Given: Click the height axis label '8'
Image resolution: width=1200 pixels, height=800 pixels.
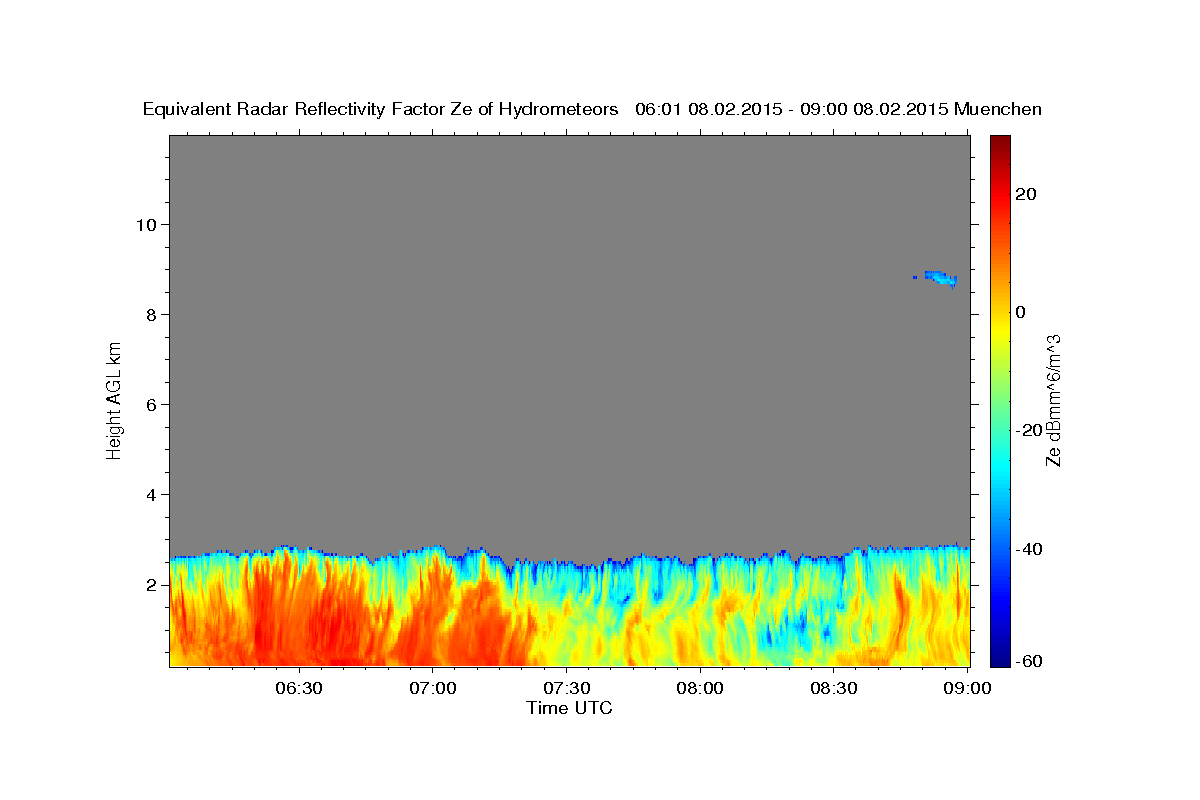Looking at the screenshot, I should (153, 314).
